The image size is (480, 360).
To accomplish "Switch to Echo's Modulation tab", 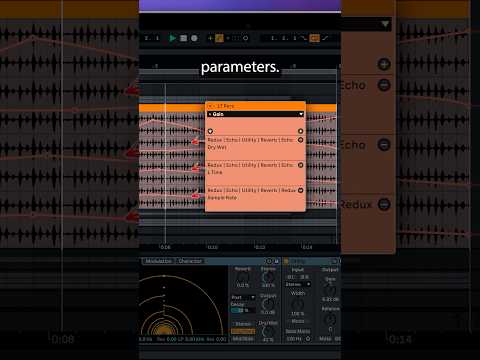I will [x=158, y=261].
